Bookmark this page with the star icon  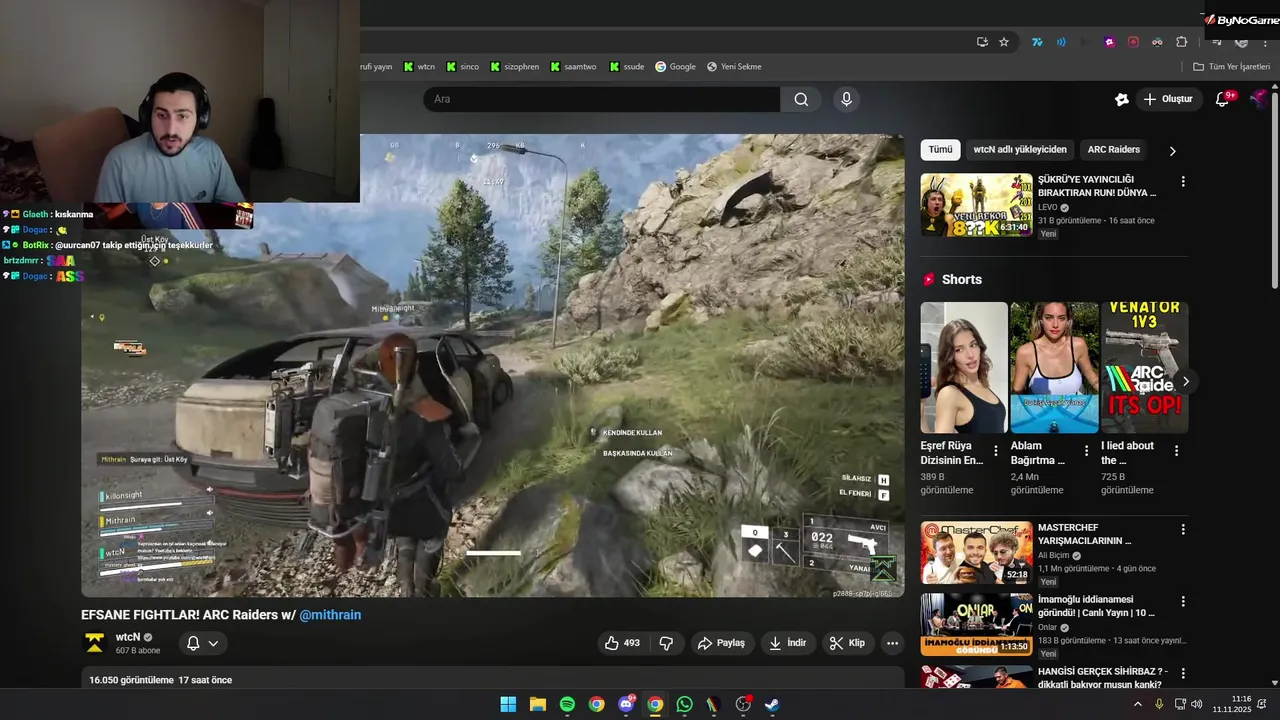[x=1004, y=42]
